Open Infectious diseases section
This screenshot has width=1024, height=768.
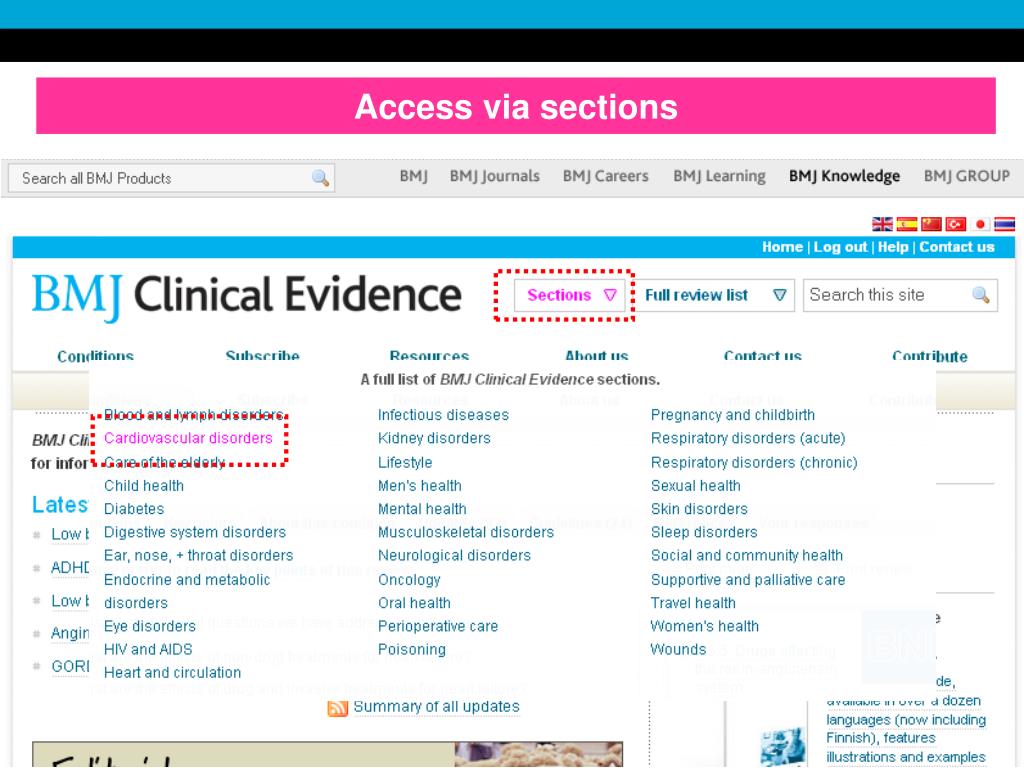tap(443, 415)
